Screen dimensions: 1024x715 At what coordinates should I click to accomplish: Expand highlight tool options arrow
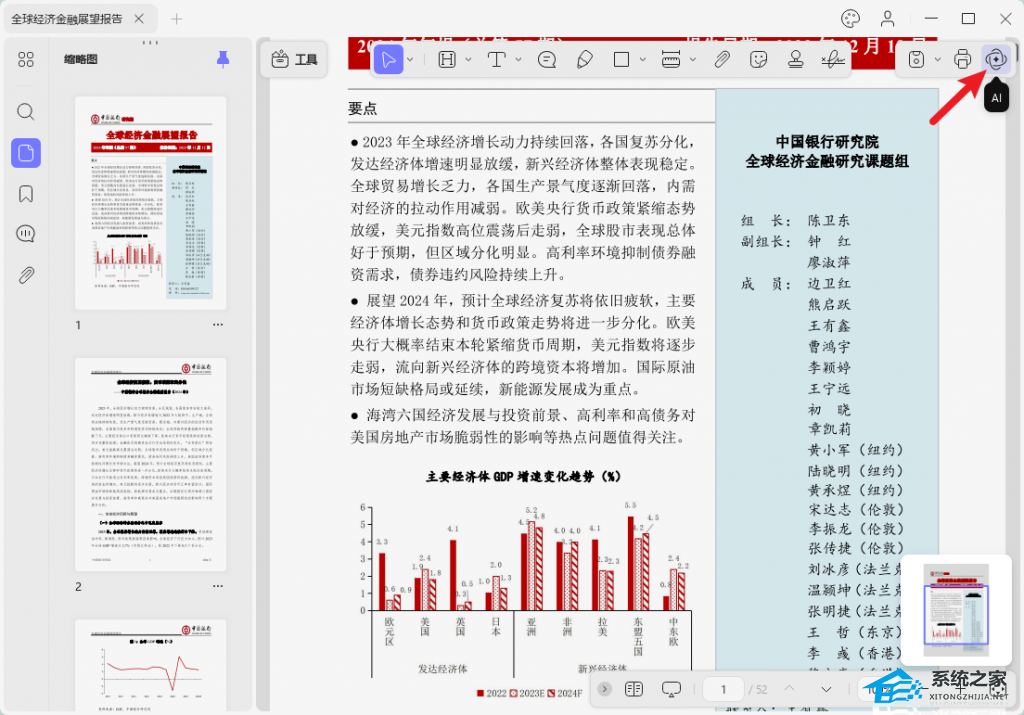(468, 60)
